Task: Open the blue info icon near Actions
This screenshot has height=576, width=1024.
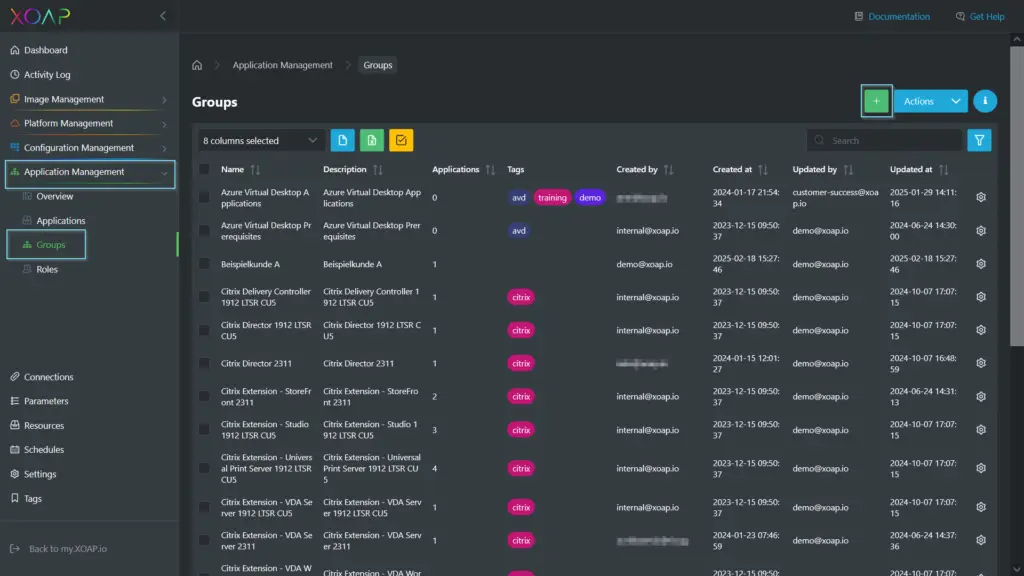Action: (984, 100)
